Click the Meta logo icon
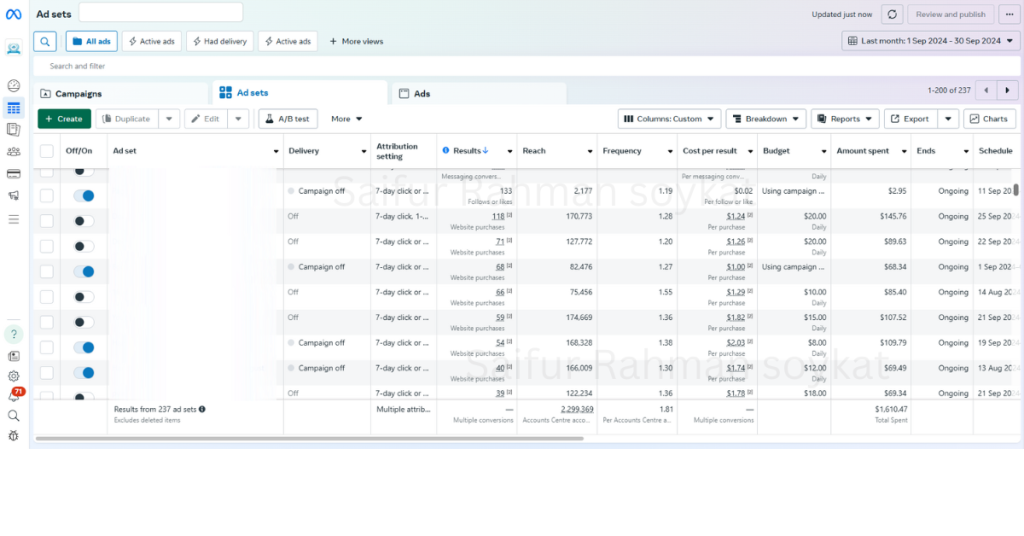 point(14,14)
